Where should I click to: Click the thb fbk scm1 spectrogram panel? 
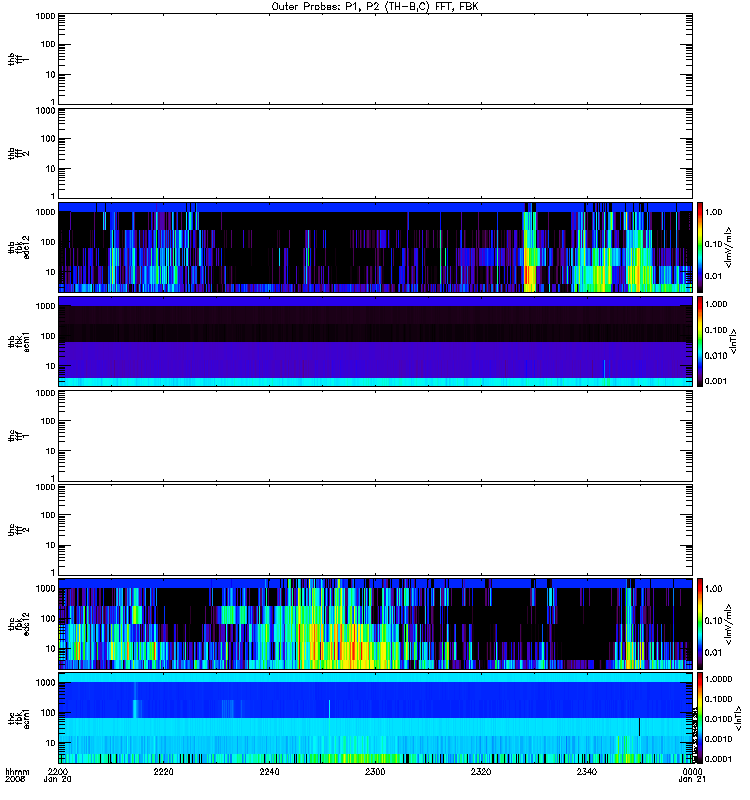coord(376,341)
